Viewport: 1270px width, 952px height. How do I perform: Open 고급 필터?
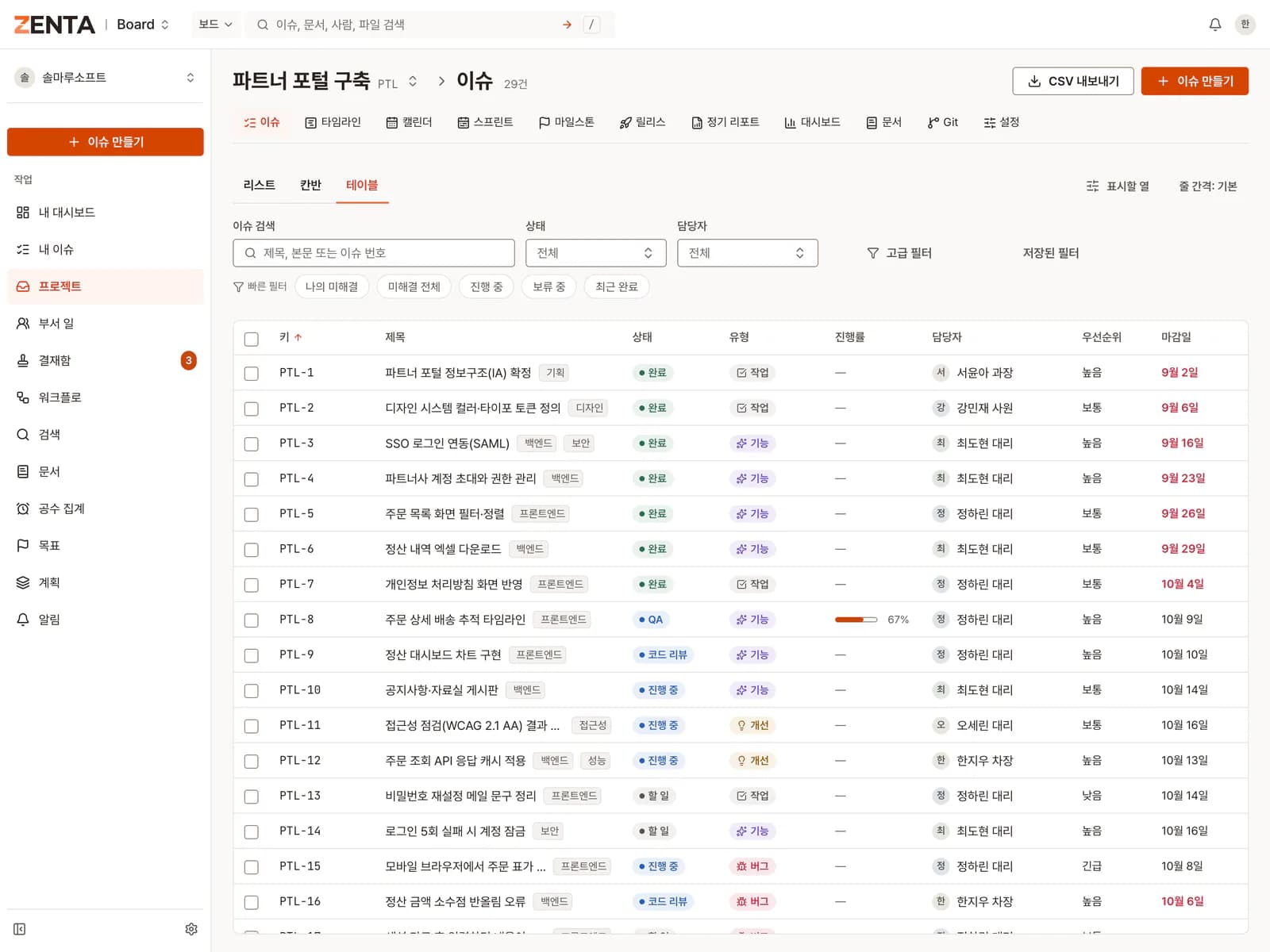tap(899, 253)
